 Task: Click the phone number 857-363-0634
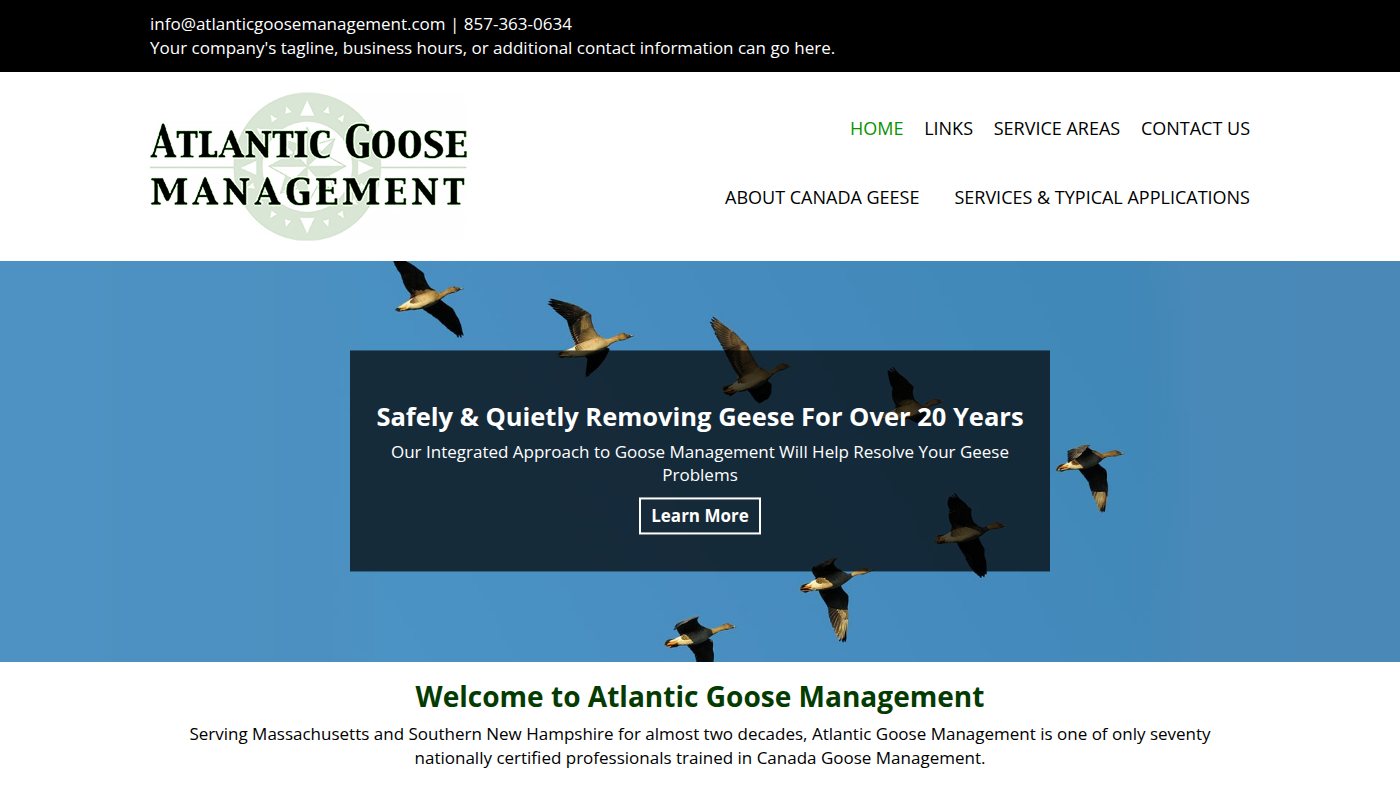tap(518, 24)
